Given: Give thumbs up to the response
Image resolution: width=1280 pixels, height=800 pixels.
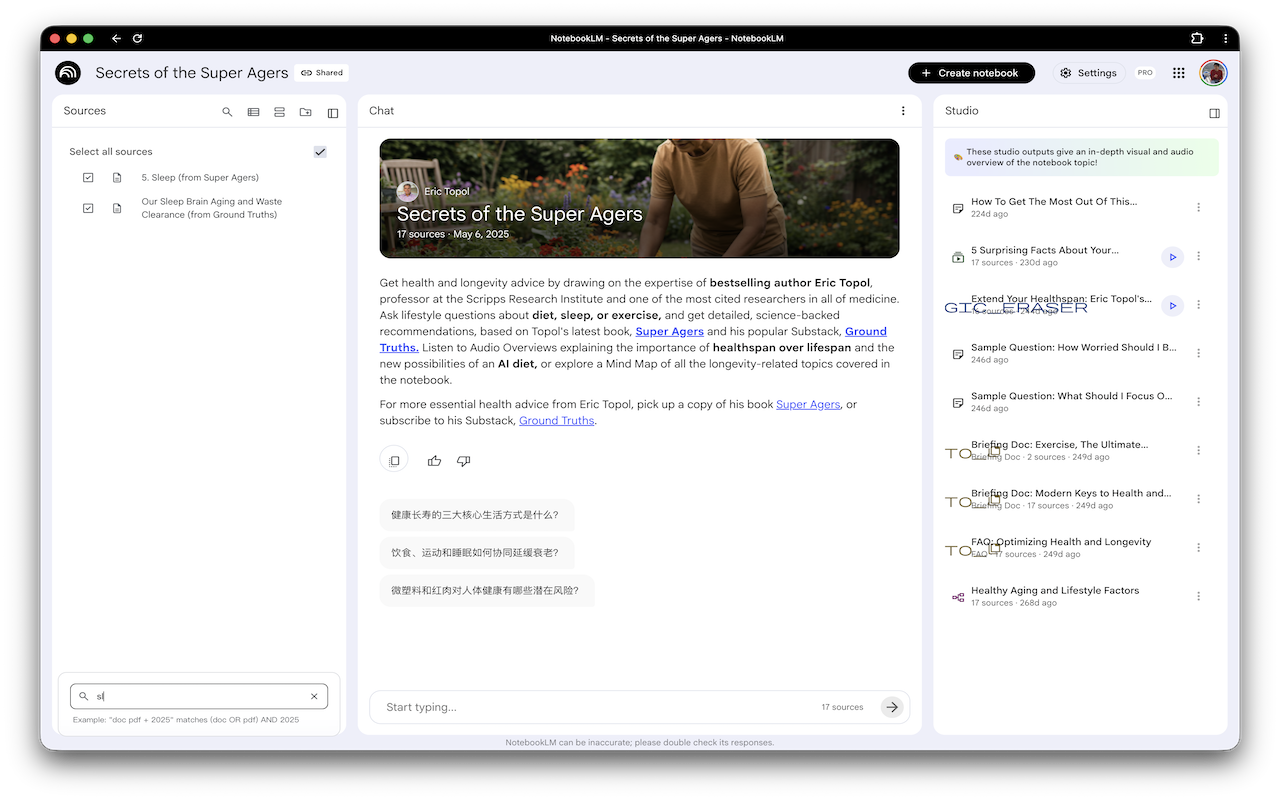Looking at the screenshot, I should coord(434,461).
